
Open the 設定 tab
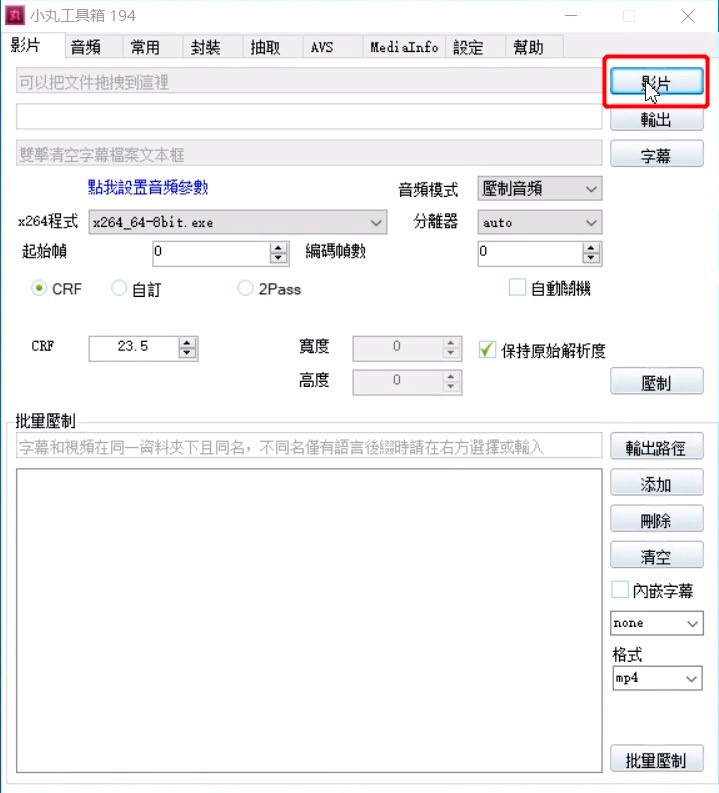tap(475, 47)
